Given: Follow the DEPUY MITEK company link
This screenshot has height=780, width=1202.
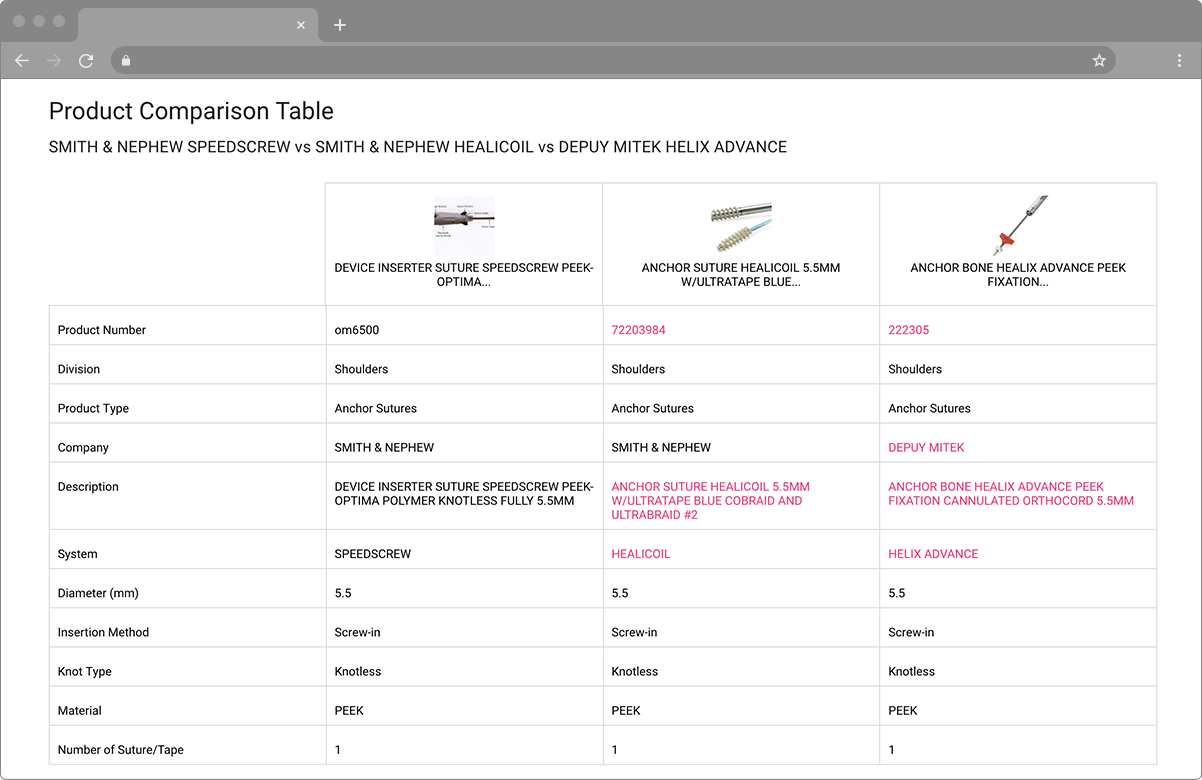Looking at the screenshot, I should coord(926,448).
